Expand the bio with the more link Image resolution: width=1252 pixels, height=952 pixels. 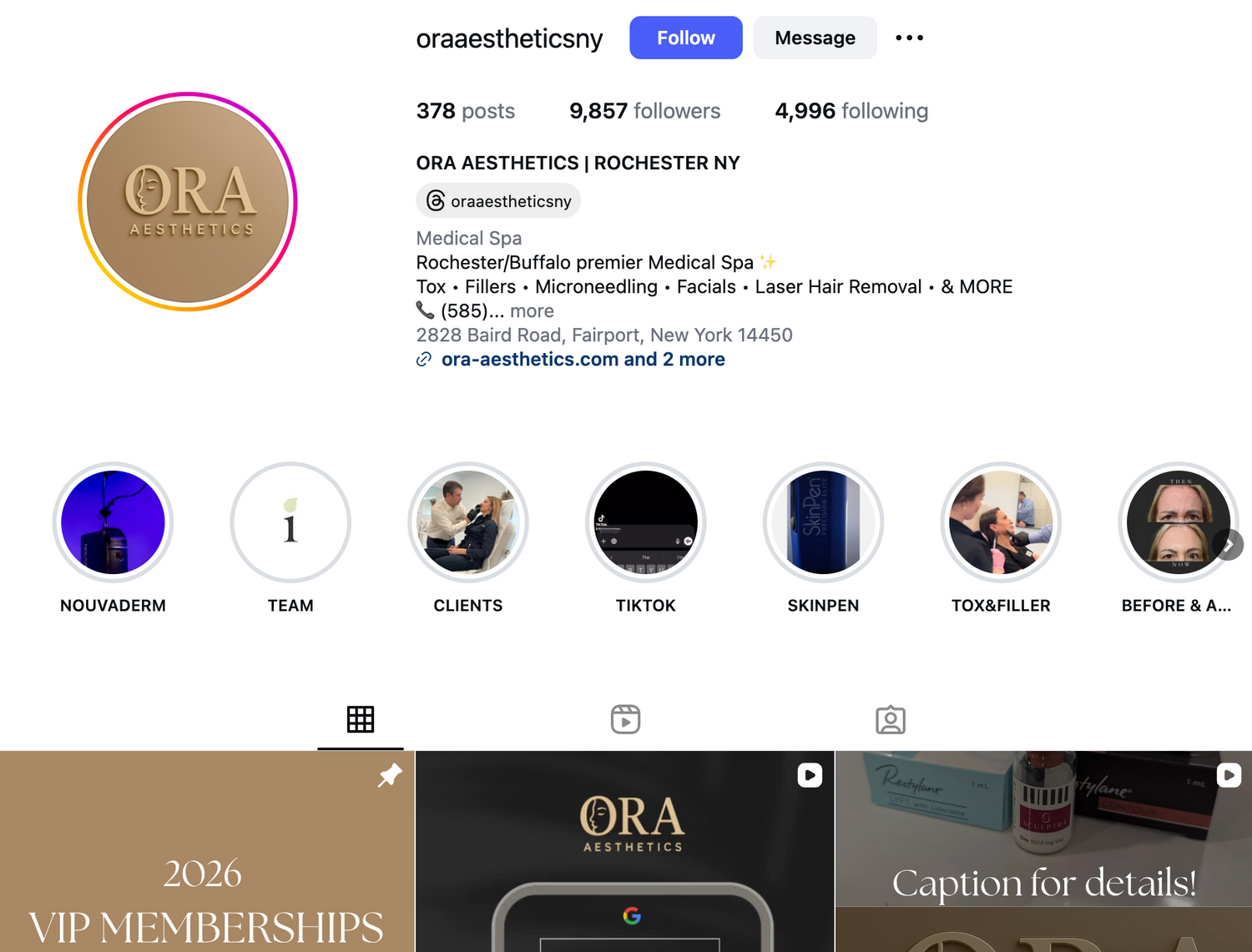(x=532, y=311)
